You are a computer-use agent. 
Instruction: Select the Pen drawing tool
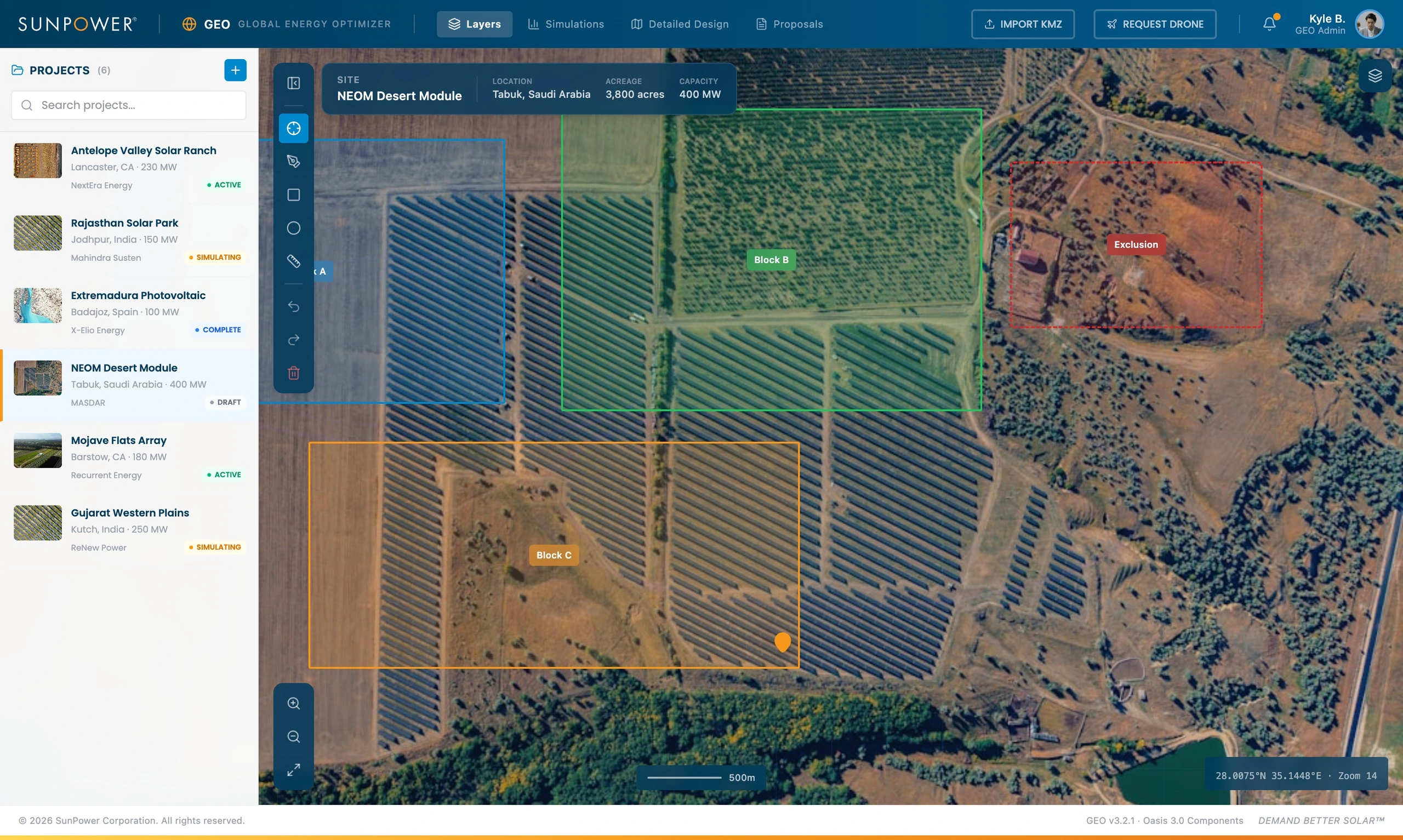click(293, 161)
